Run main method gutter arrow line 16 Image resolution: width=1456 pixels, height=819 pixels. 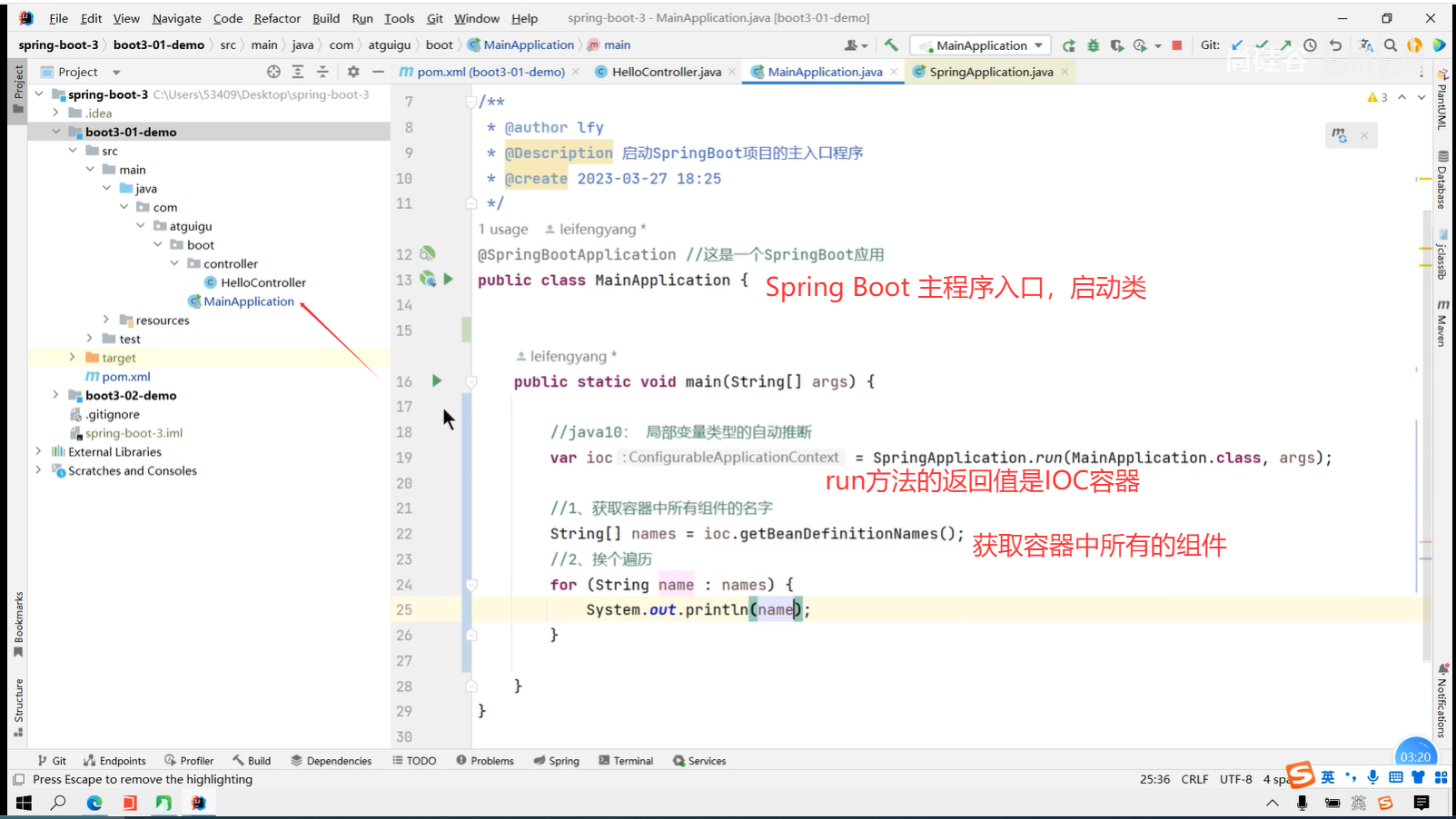click(437, 380)
